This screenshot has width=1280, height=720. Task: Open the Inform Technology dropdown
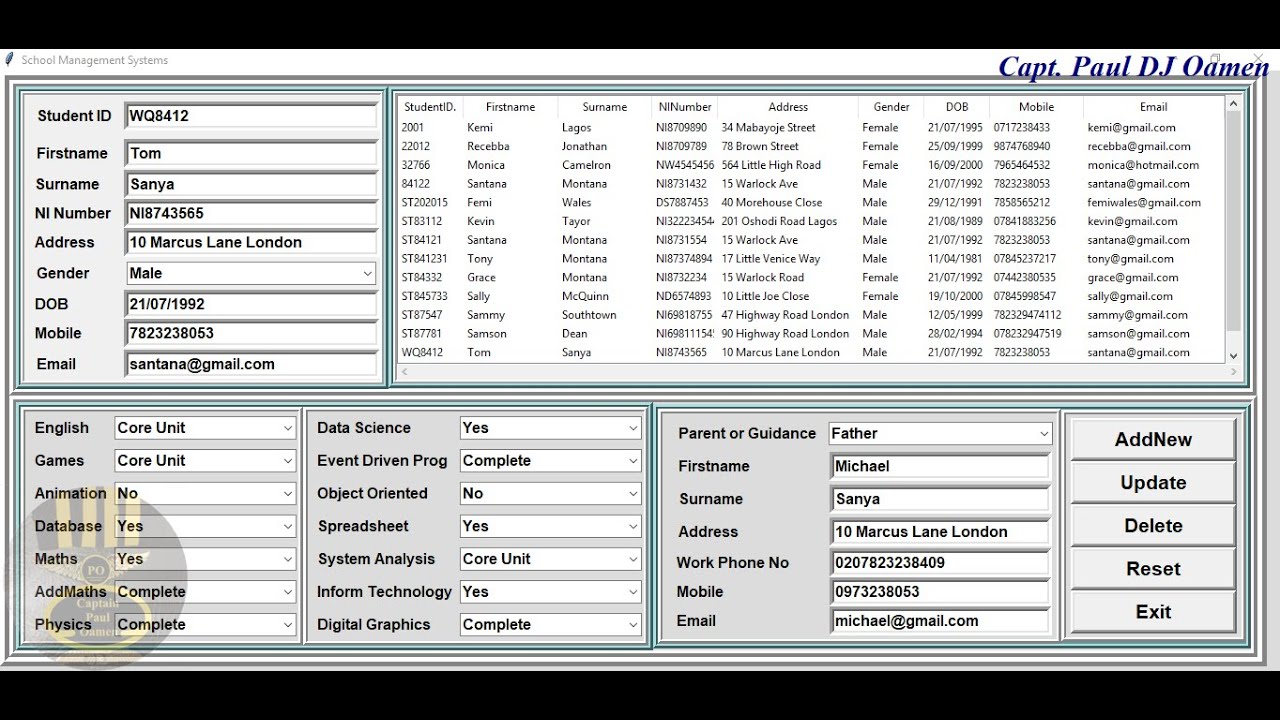tap(551, 592)
